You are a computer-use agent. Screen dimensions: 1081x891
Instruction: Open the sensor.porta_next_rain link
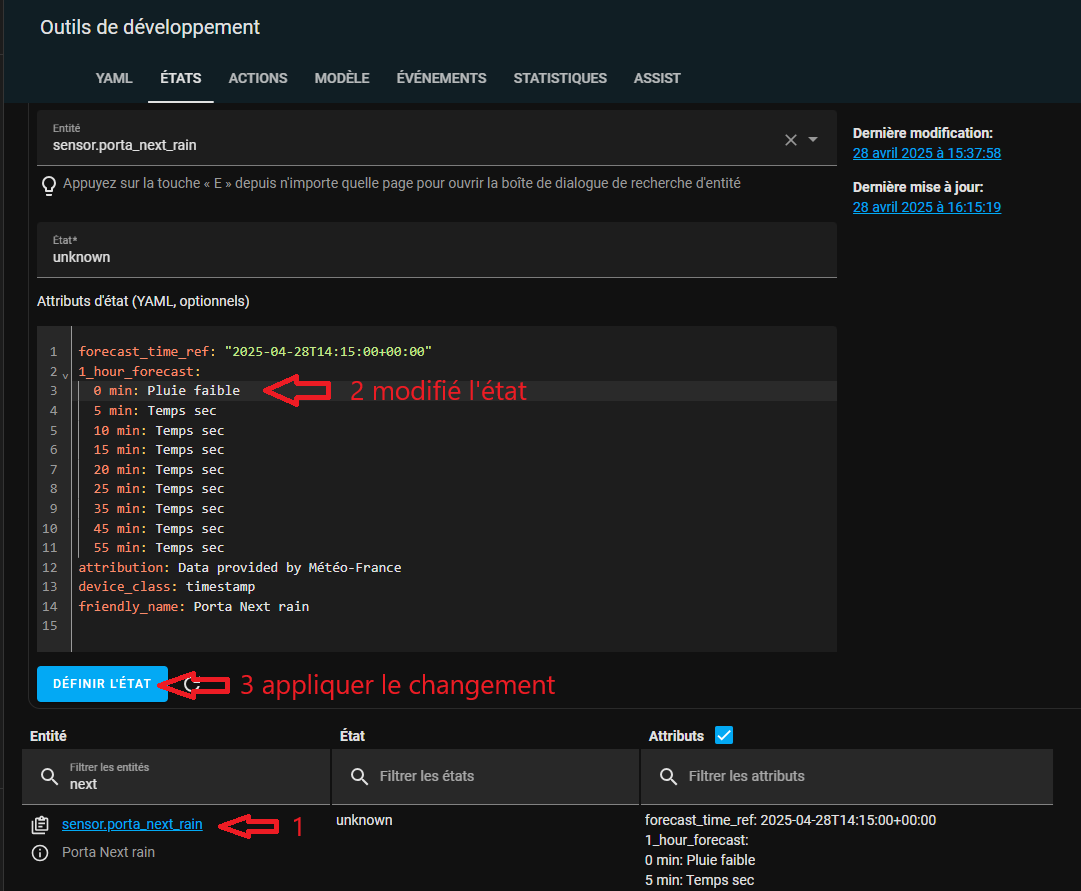[x=132, y=824]
